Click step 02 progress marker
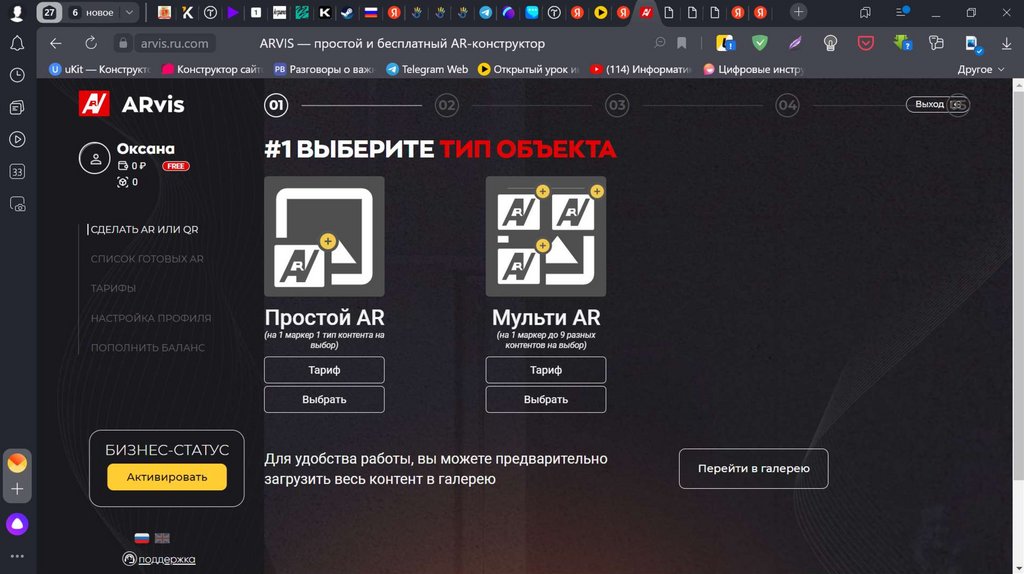 (x=447, y=105)
